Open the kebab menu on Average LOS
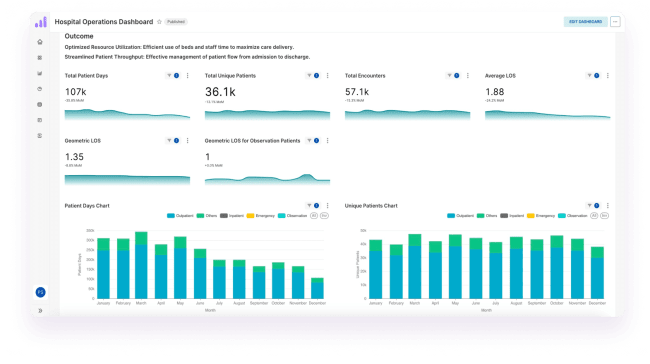This screenshot has width=650, height=364. click(608, 75)
